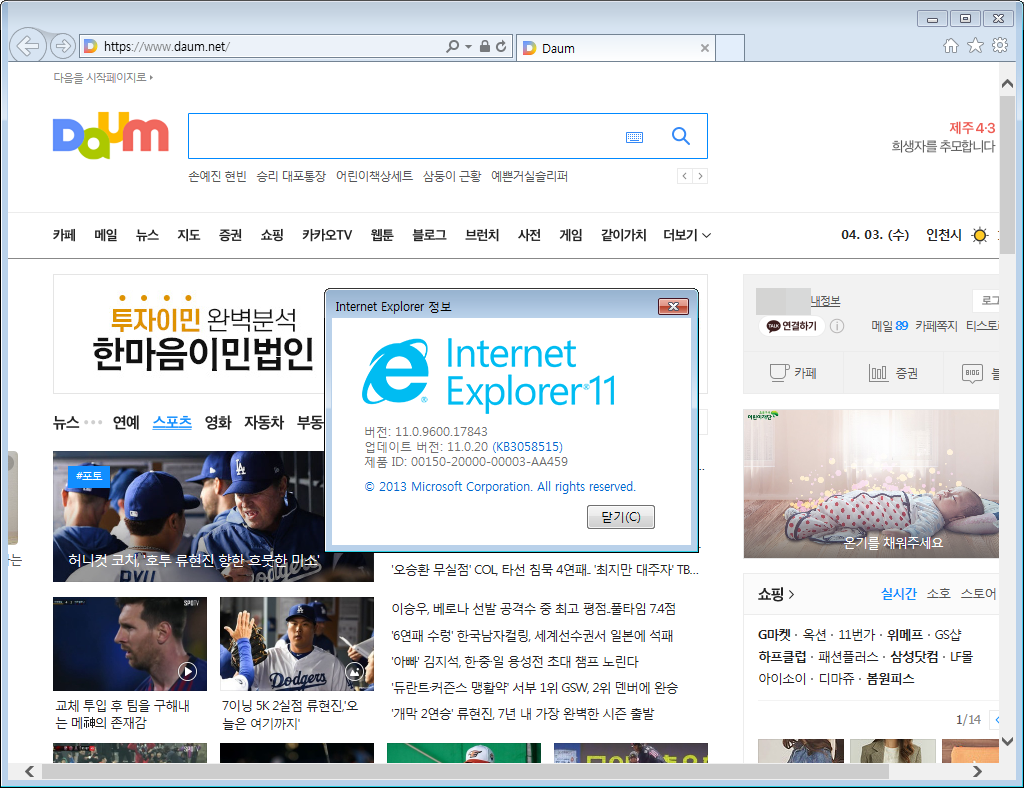The width and height of the screenshot is (1024, 788).
Task: Click the blog icon shortcut
Action: coord(972,373)
